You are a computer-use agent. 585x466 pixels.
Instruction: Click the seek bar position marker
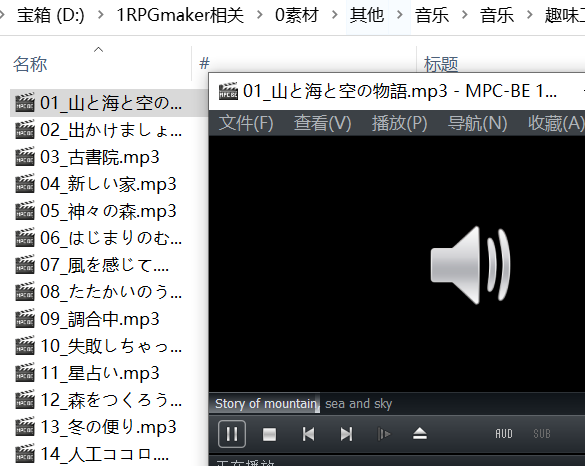318,403
